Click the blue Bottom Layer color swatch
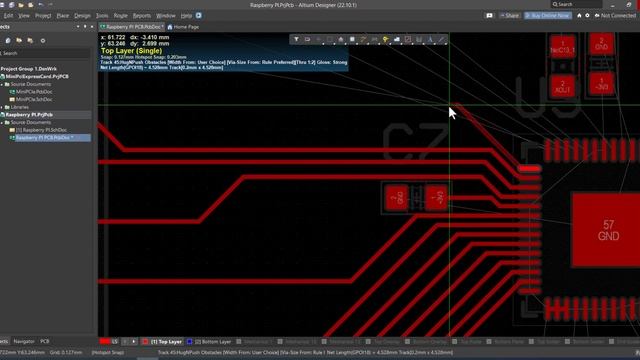Viewport: 640px width, 360px height. [189, 342]
